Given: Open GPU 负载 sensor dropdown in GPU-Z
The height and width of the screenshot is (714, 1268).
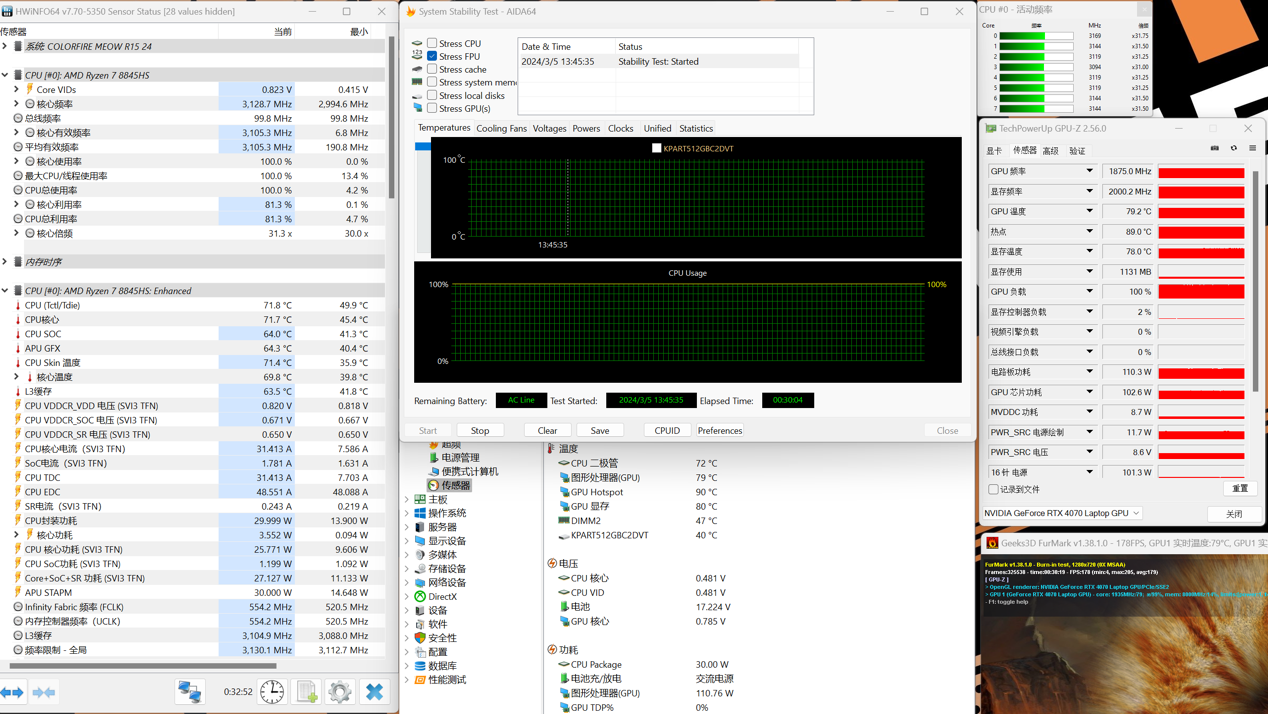Looking at the screenshot, I should pos(1090,291).
